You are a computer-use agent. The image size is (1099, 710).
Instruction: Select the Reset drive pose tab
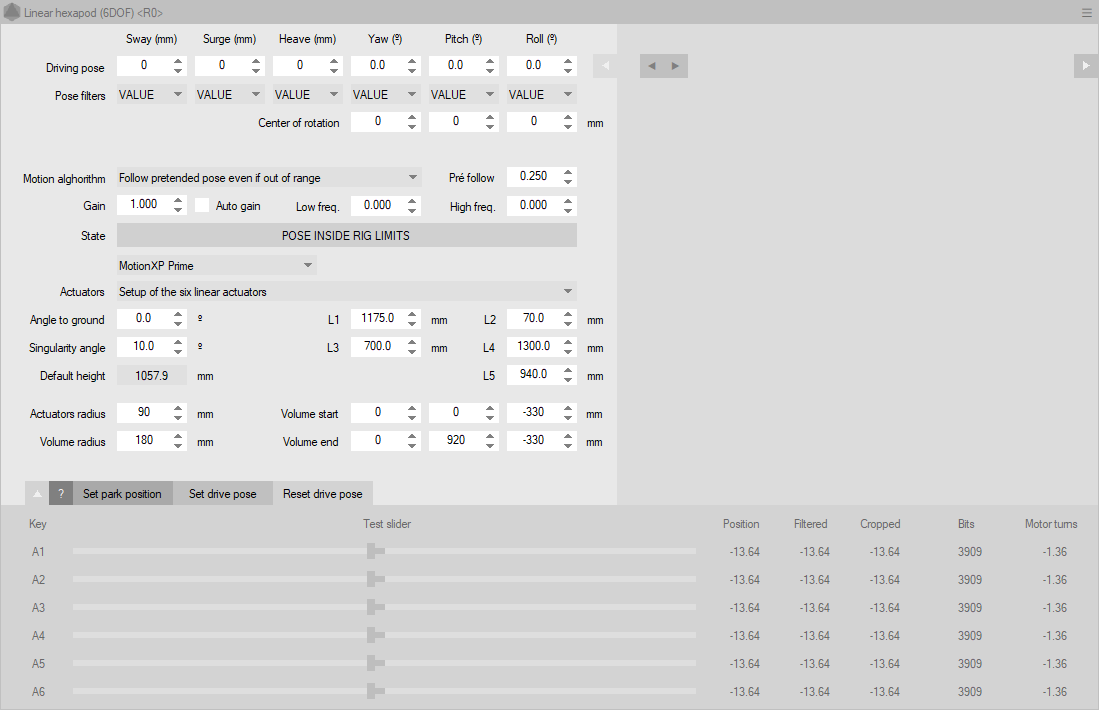coord(322,494)
